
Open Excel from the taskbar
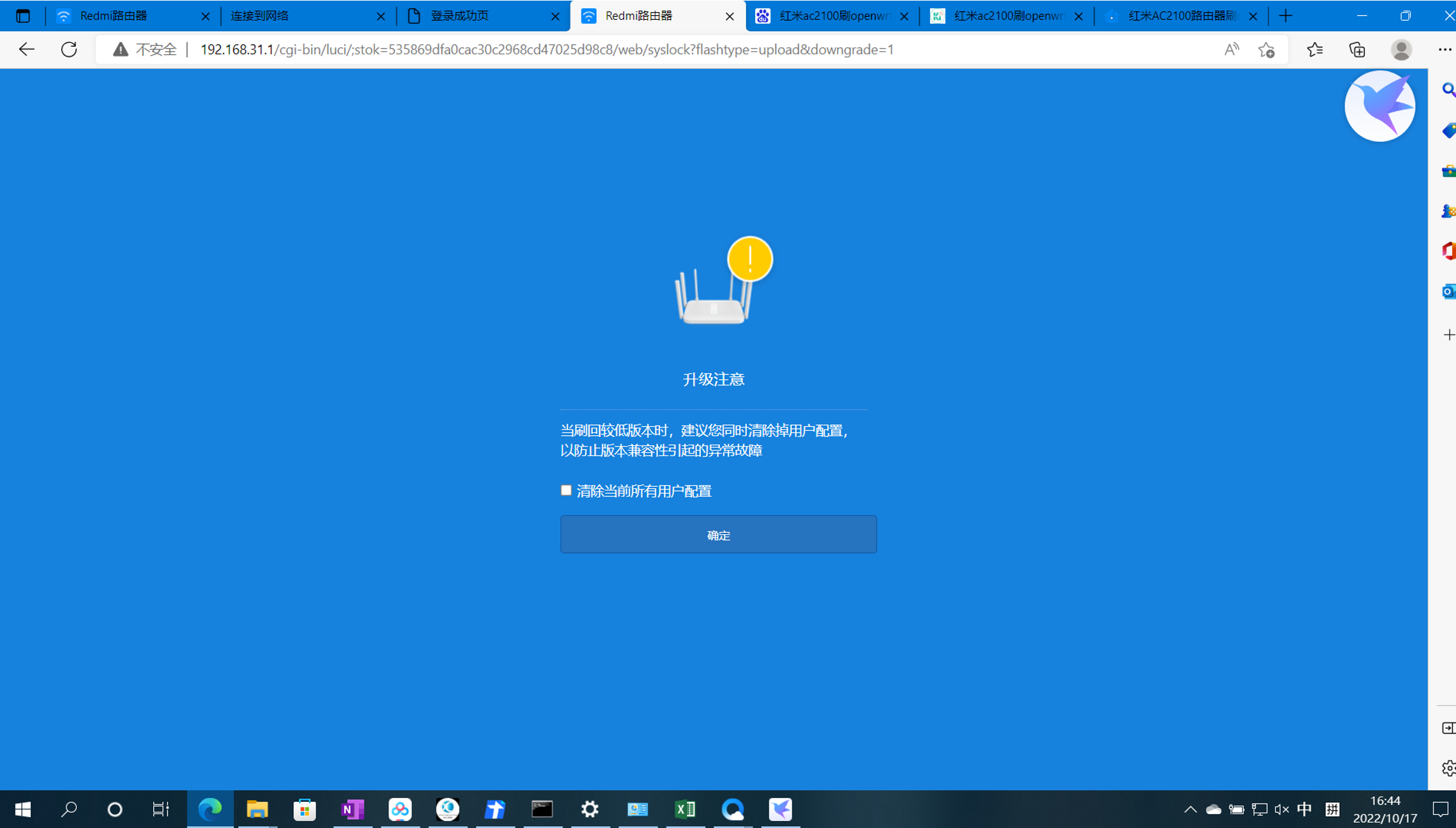(x=686, y=809)
